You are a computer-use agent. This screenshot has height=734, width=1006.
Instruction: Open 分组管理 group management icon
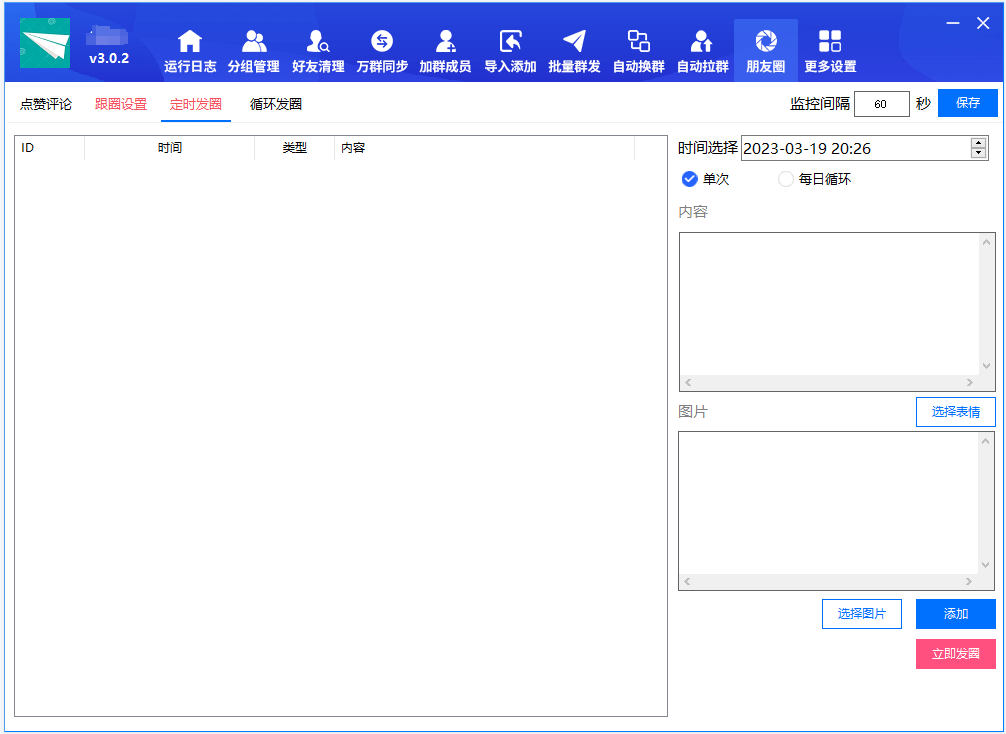click(x=253, y=41)
